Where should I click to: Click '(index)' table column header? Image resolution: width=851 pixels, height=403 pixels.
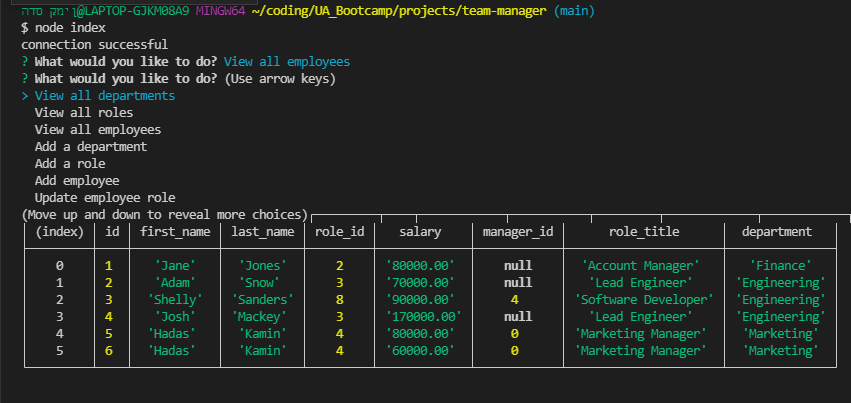60,232
